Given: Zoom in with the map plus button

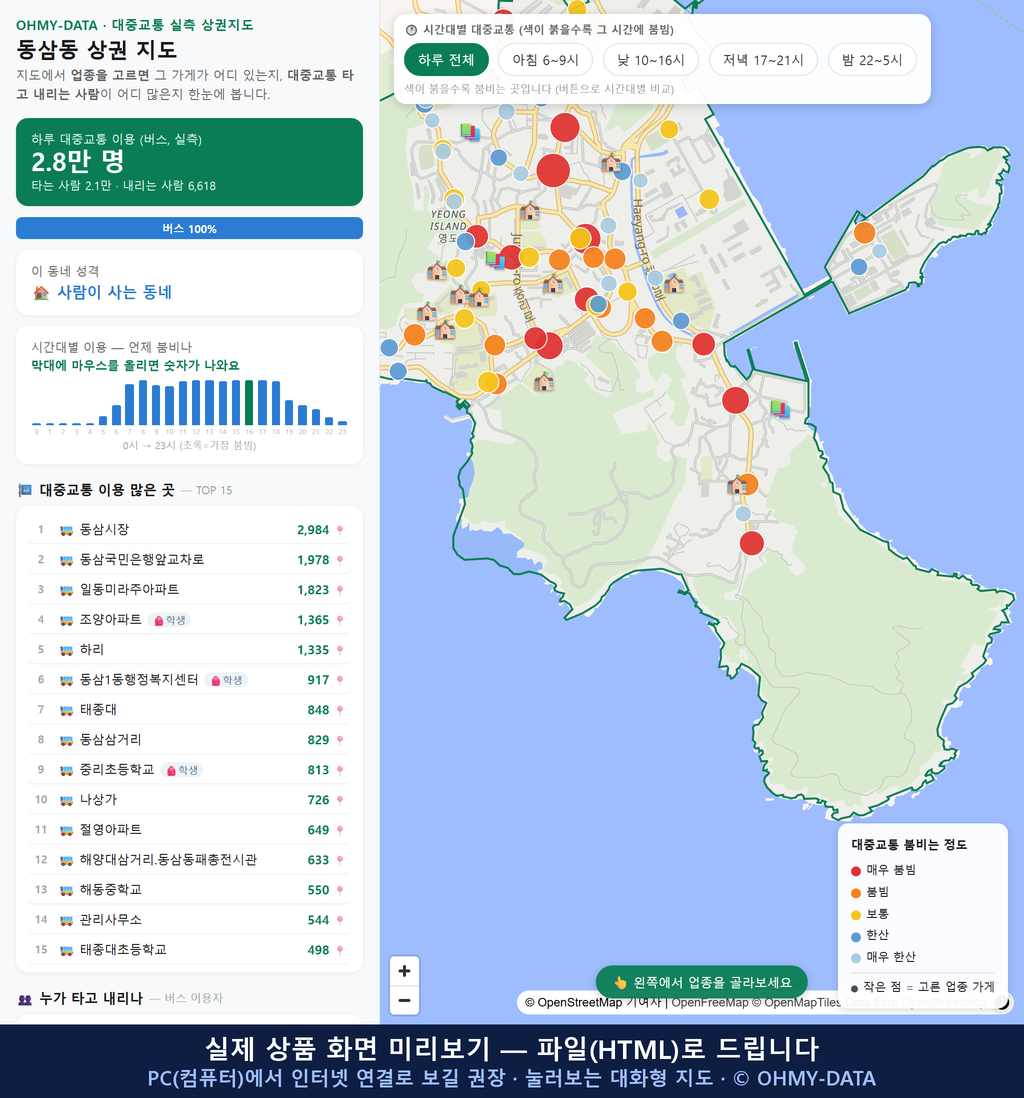Looking at the screenshot, I should [x=404, y=971].
